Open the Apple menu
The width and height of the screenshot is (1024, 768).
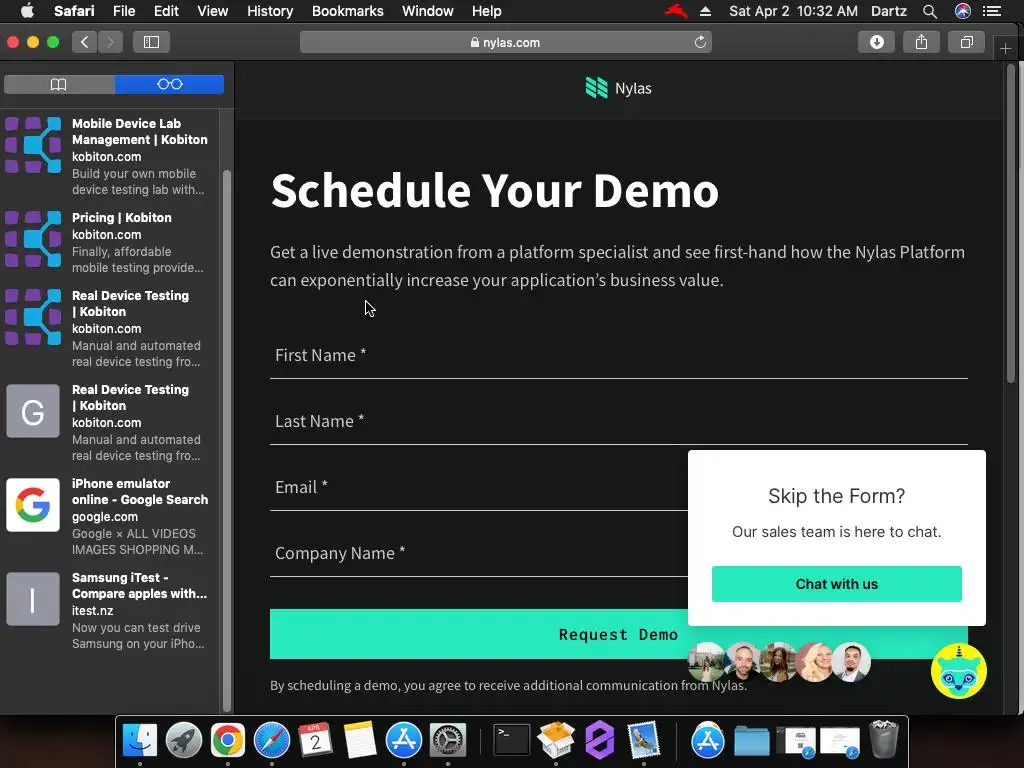coord(27,11)
